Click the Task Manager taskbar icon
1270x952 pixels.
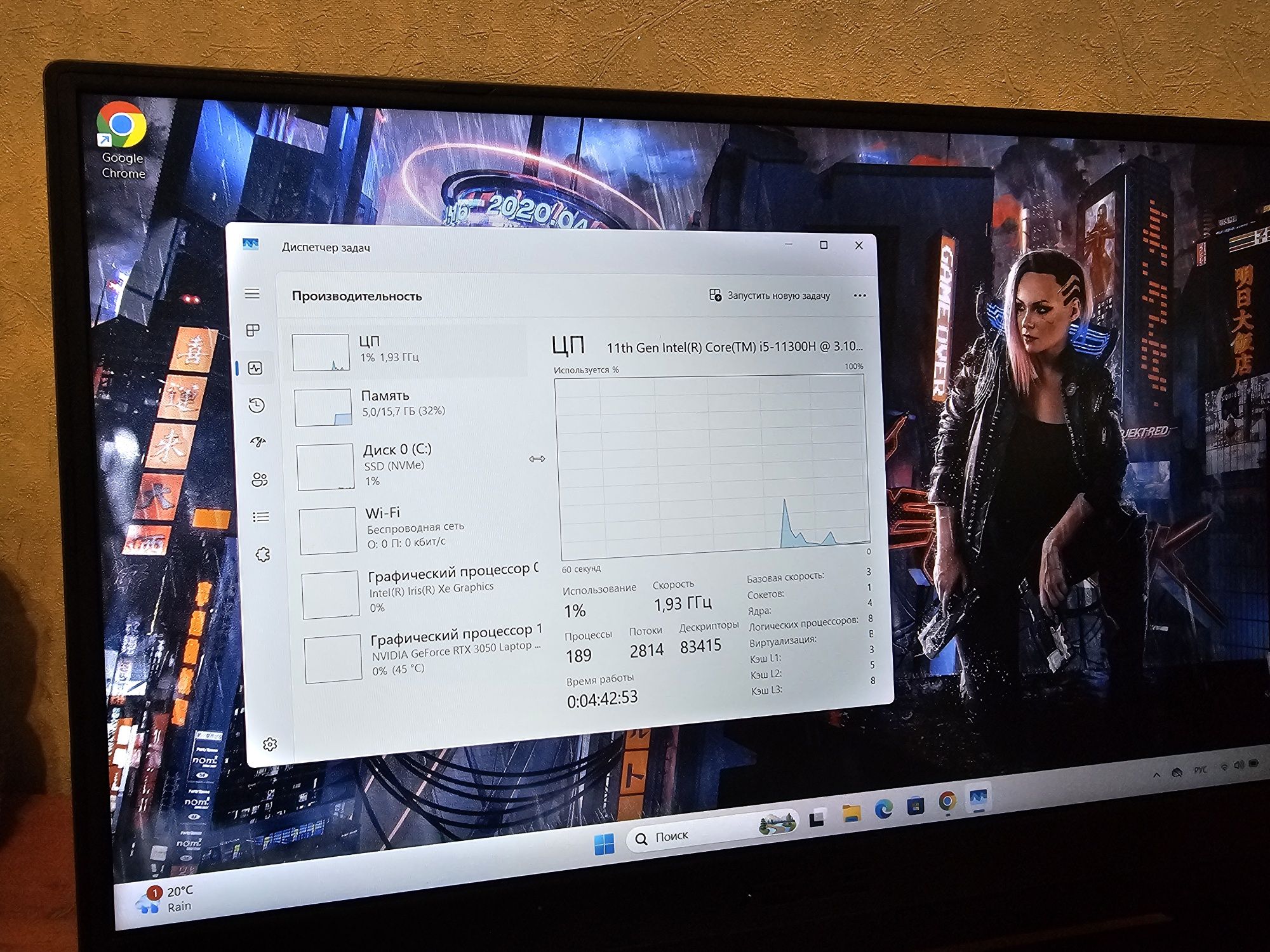click(978, 797)
